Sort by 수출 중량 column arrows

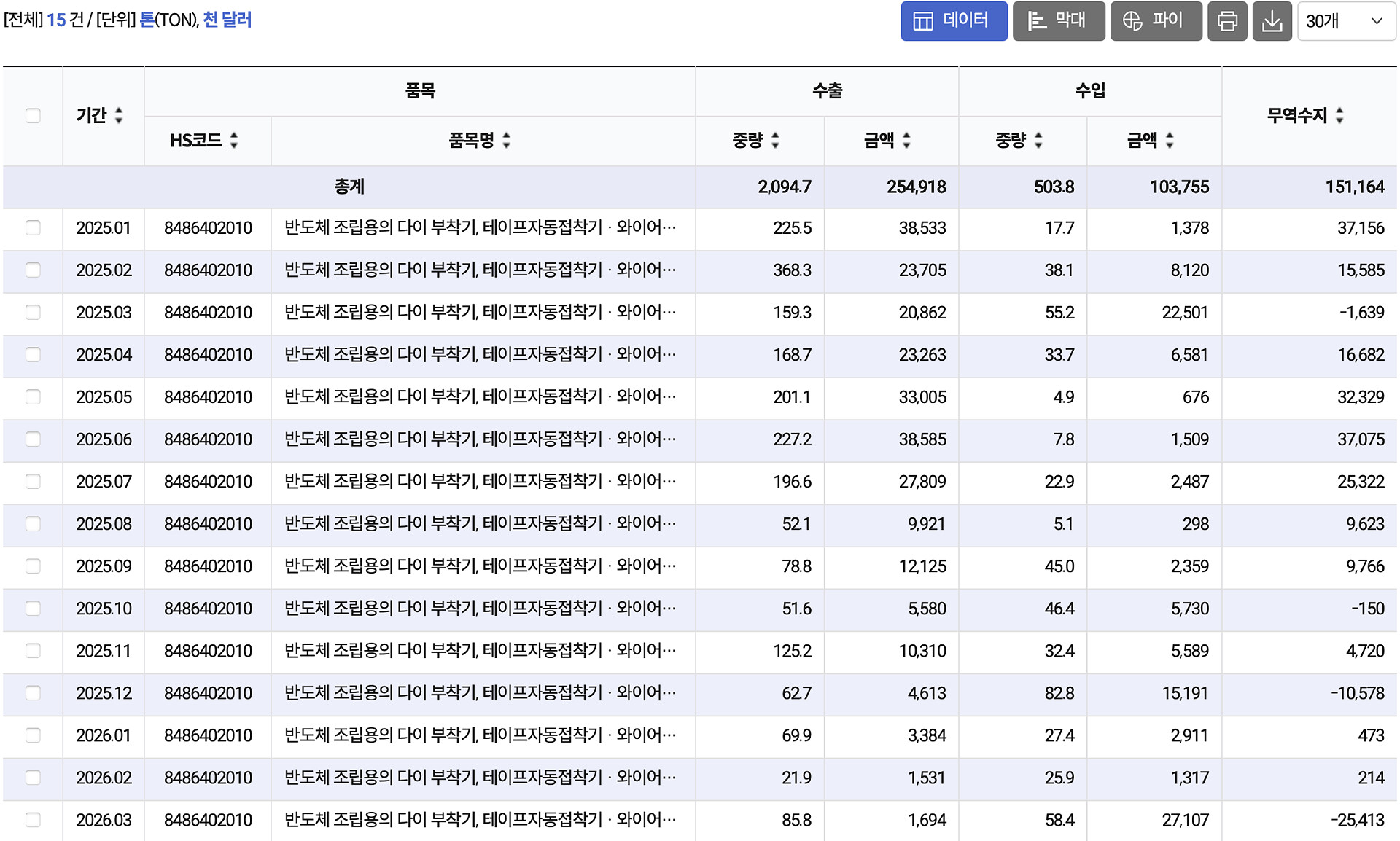pos(775,140)
